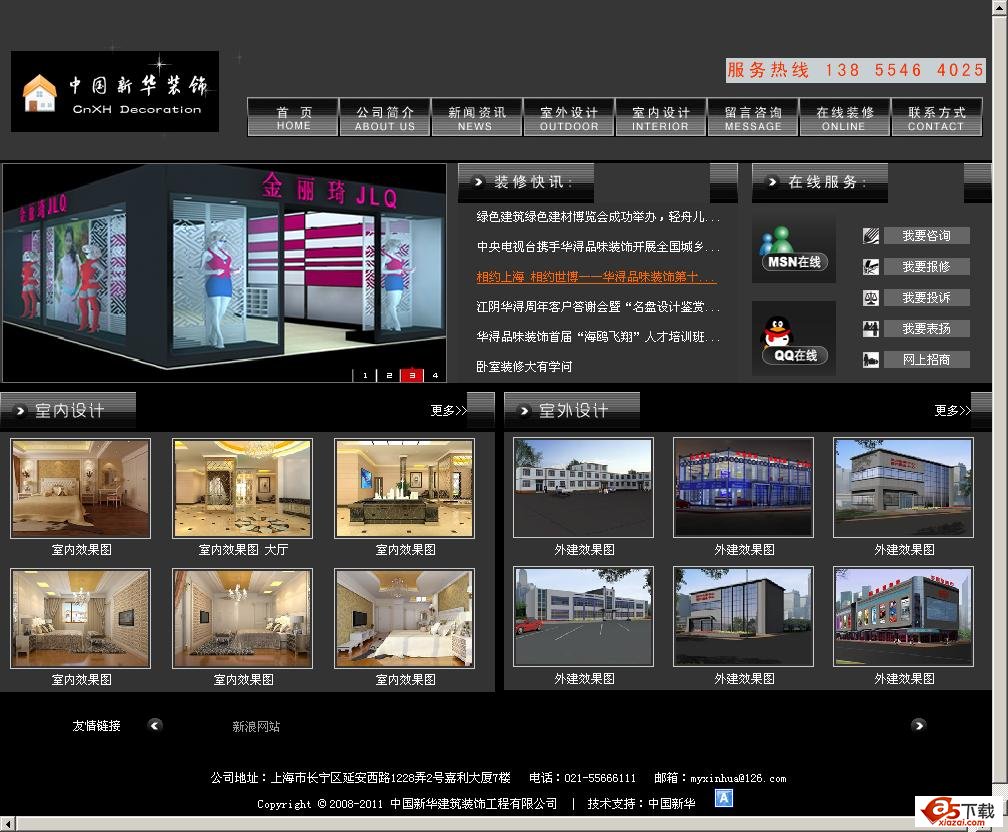Open news 中央电视台携手华浔品味装饰
This screenshot has height=832, width=1008.
598,247
